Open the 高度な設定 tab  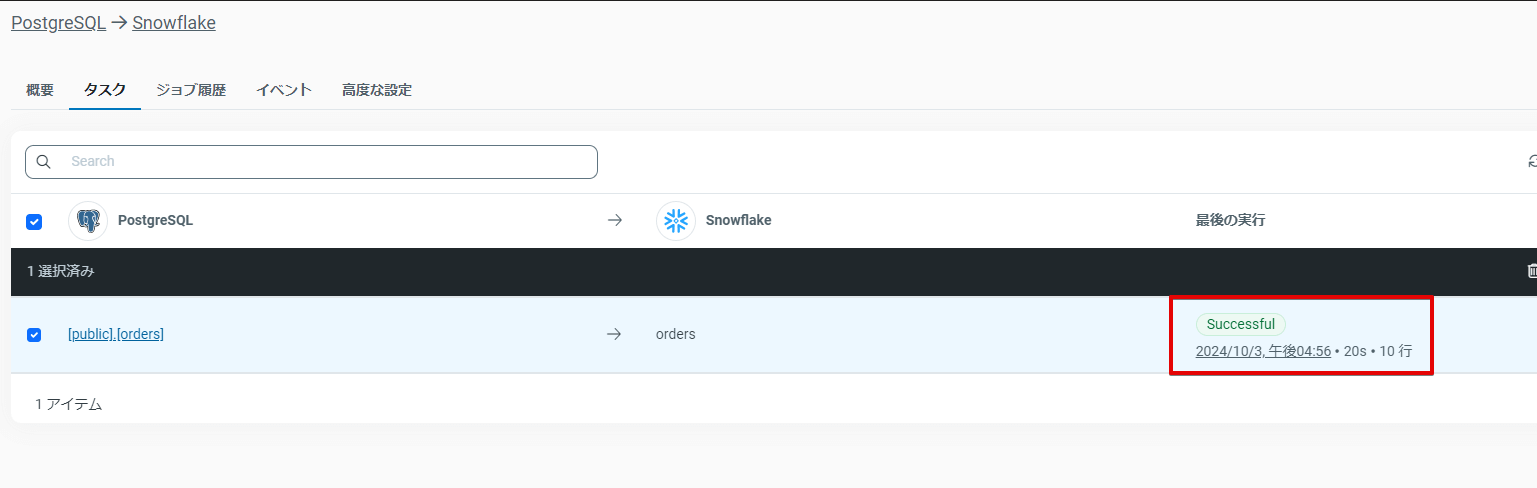[x=377, y=90]
